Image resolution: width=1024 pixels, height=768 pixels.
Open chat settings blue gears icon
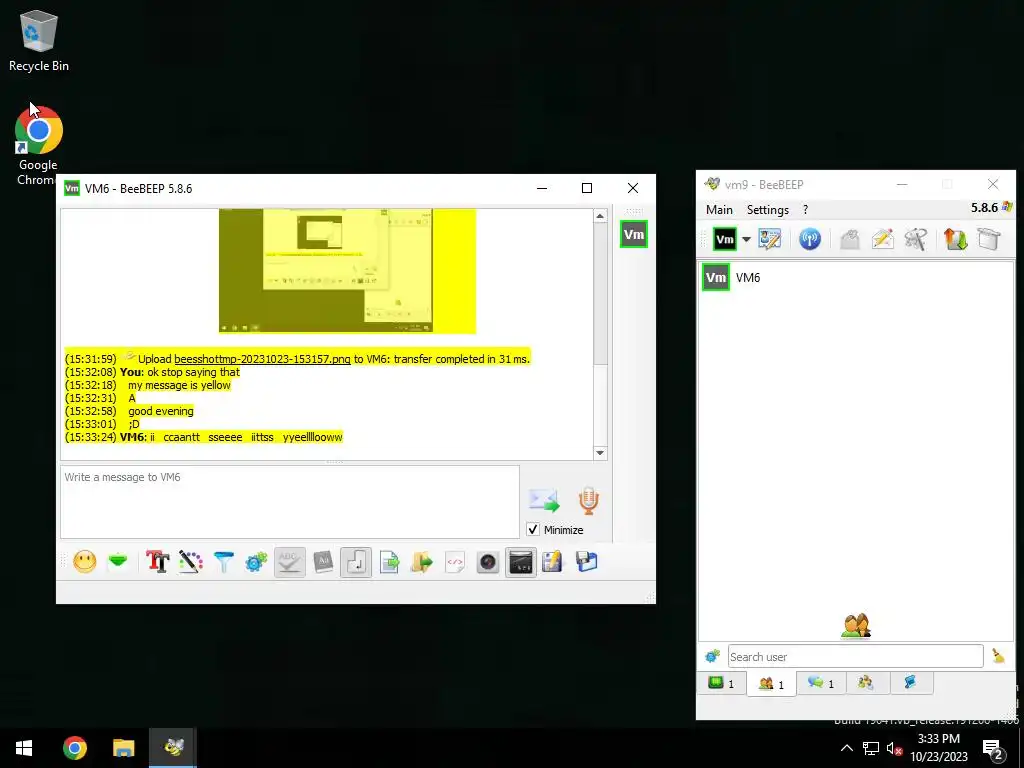coord(257,562)
